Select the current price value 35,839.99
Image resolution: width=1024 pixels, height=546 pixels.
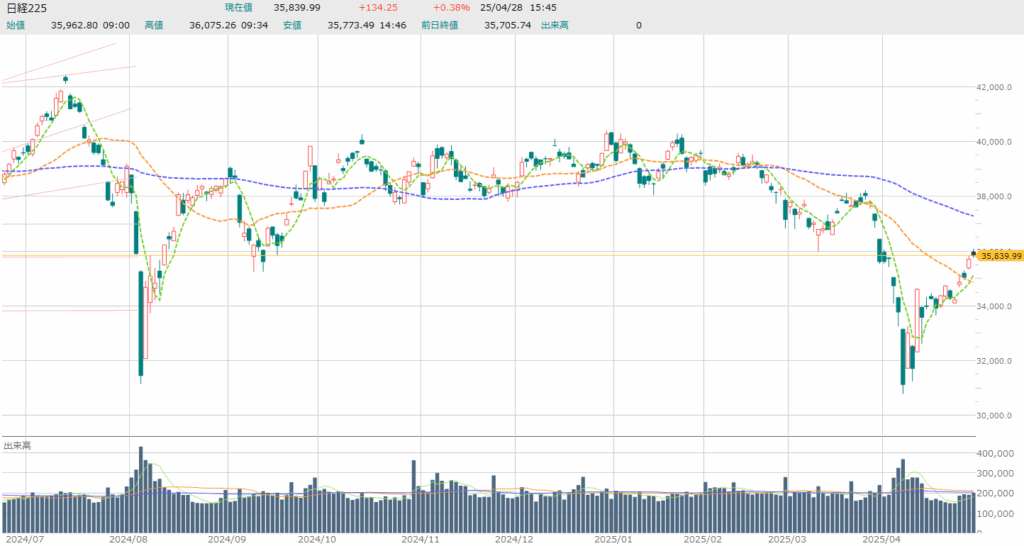(296, 8)
